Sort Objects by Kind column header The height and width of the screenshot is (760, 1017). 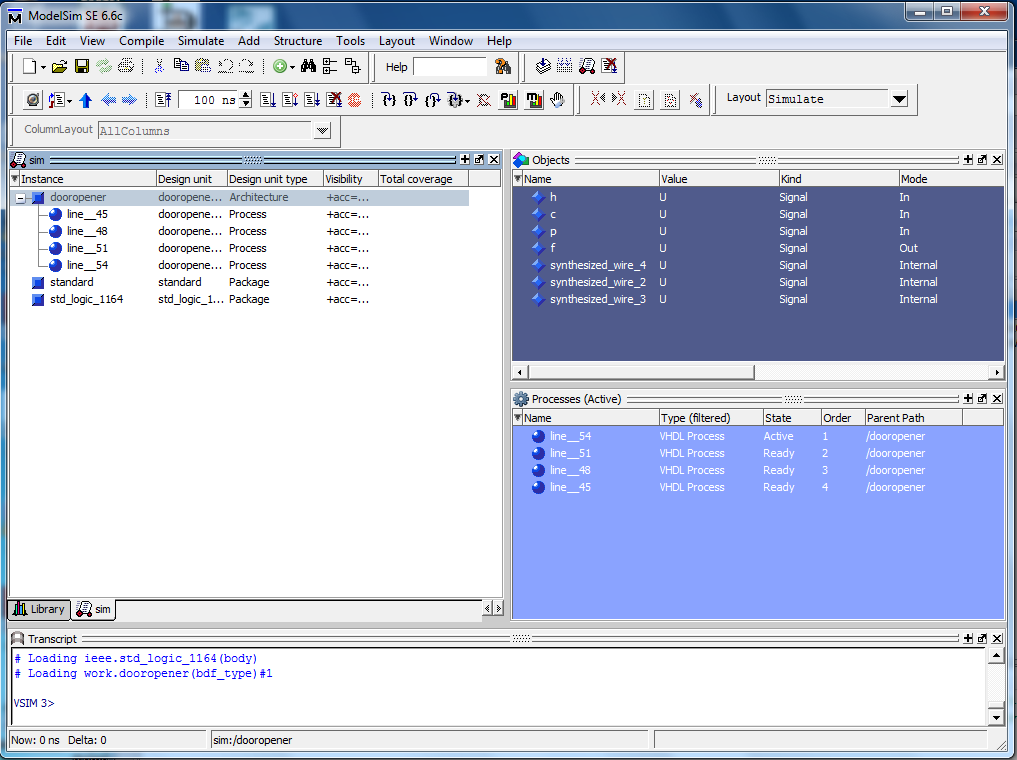838,179
